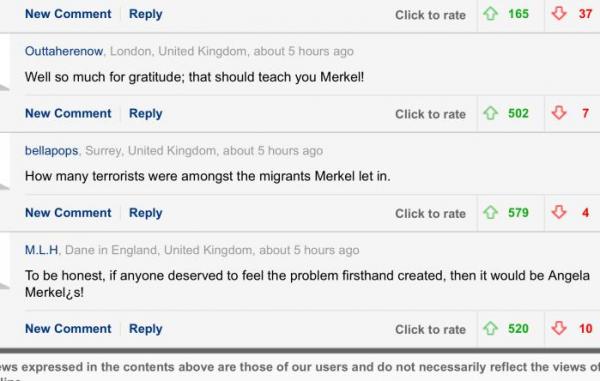The width and height of the screenshot is (600, 381).
Task: Upvote the comment with 165 likes
Action: (x=490, y=14)
